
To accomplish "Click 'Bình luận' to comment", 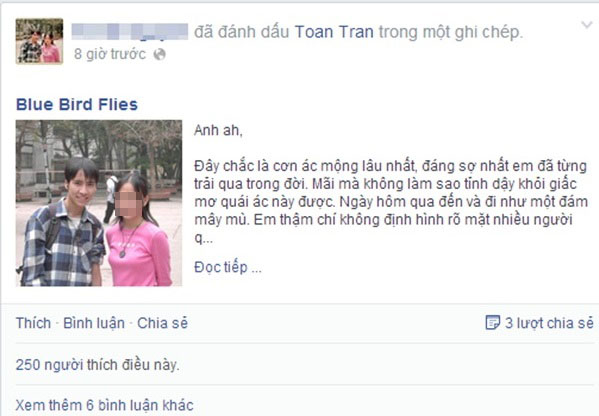I will (x=94, y=323).
